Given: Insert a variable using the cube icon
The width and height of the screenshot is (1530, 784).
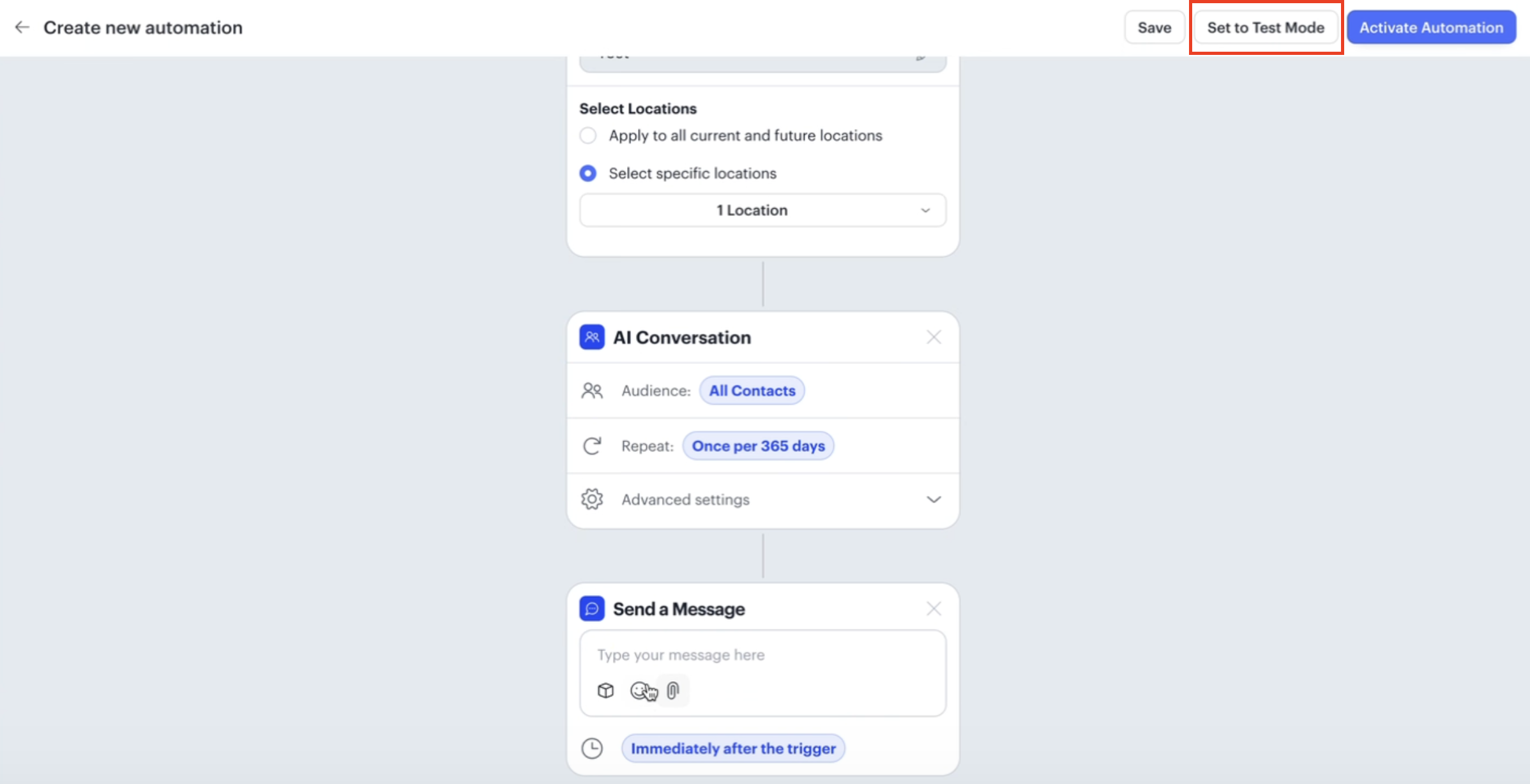Looking at the screenshot, I should pos(605,690).
